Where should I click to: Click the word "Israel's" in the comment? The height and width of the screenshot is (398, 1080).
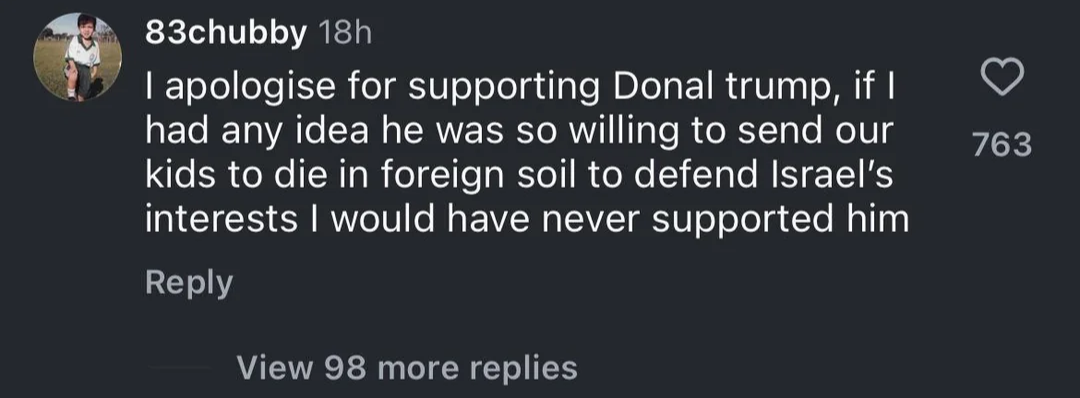831,174
